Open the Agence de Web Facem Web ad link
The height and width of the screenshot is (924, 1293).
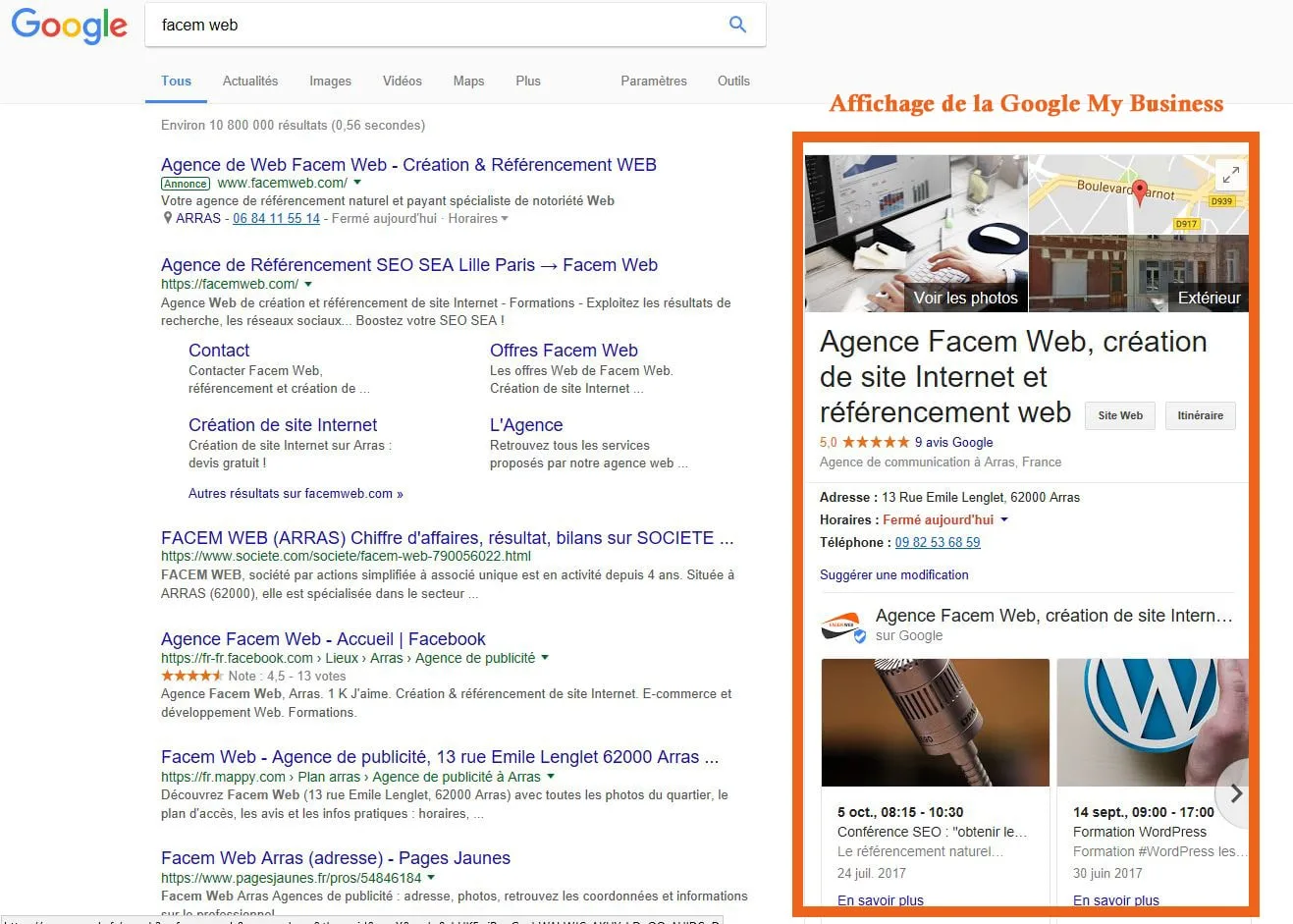point(408,164)
